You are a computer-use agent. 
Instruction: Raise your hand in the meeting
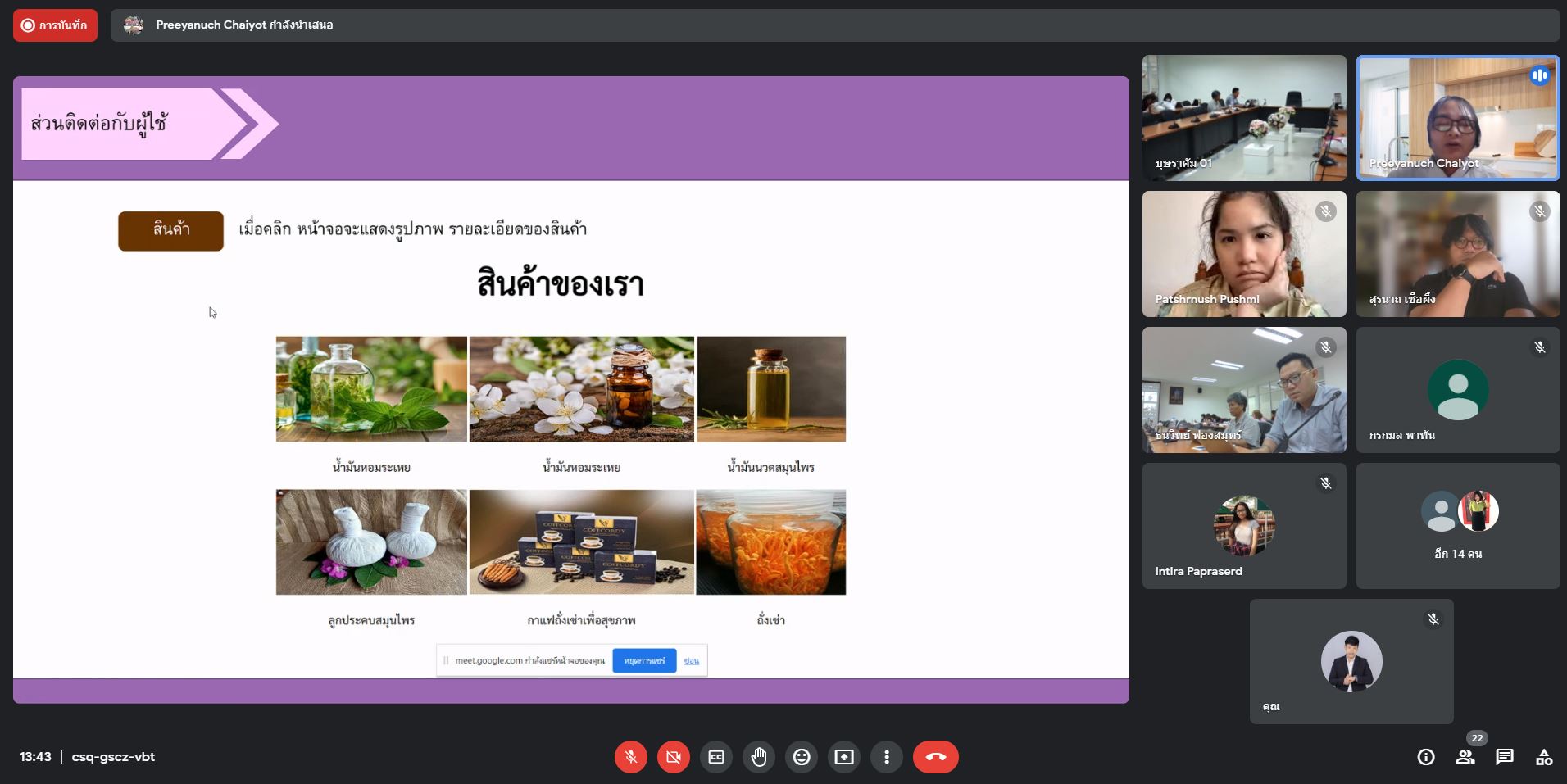click(759, 757)
